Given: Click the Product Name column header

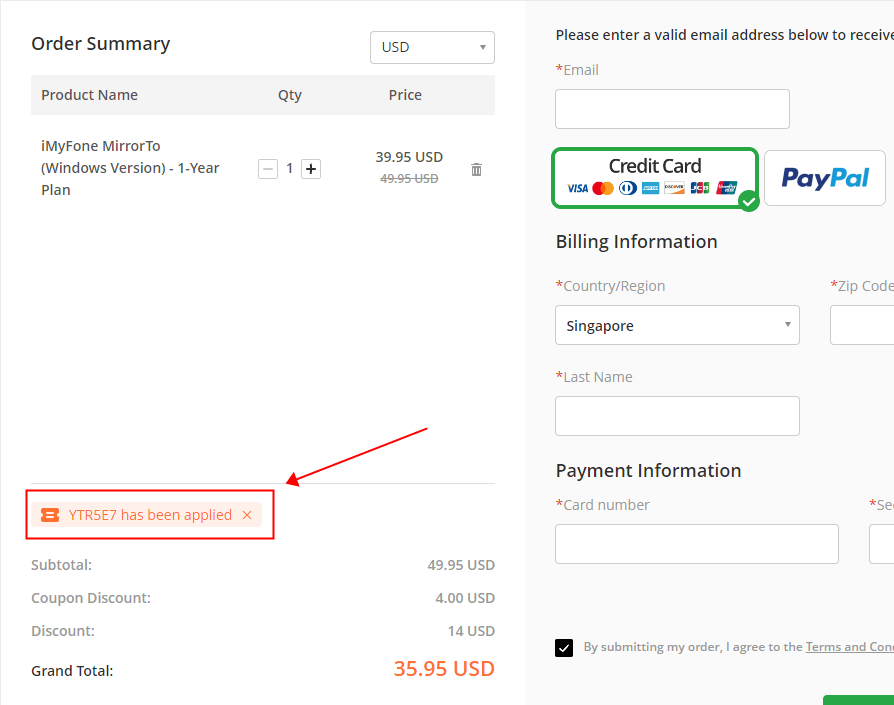Looking at the screenshot, I should [90, 95].
